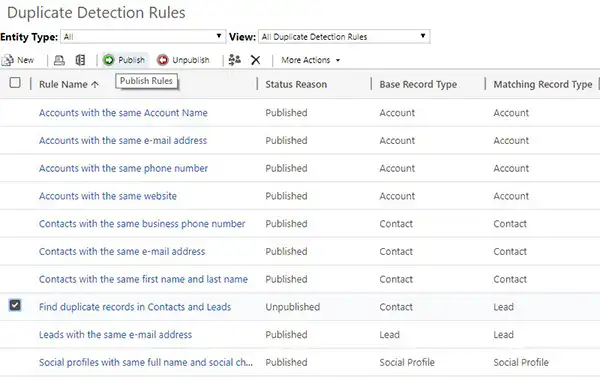This screenshot has width=600, height=392.
Task: Click the green Publish icon
Action: (109, 60)
